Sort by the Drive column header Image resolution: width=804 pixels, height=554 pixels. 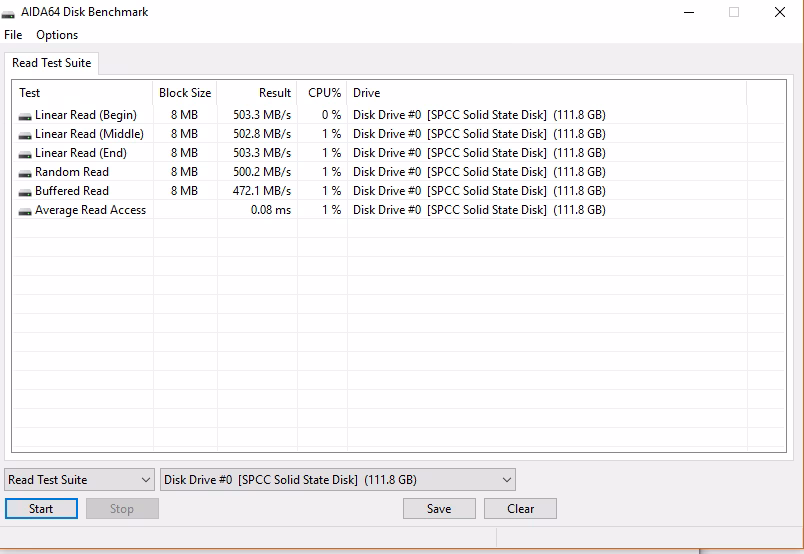tap(547, 93)
